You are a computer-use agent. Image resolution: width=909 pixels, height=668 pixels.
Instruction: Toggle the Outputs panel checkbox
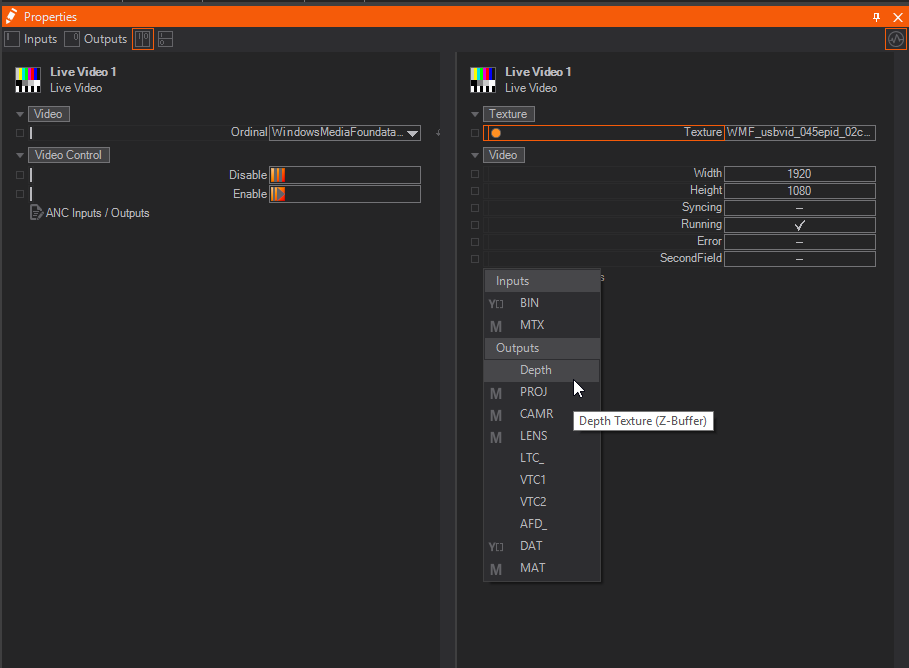click(72, 39)
